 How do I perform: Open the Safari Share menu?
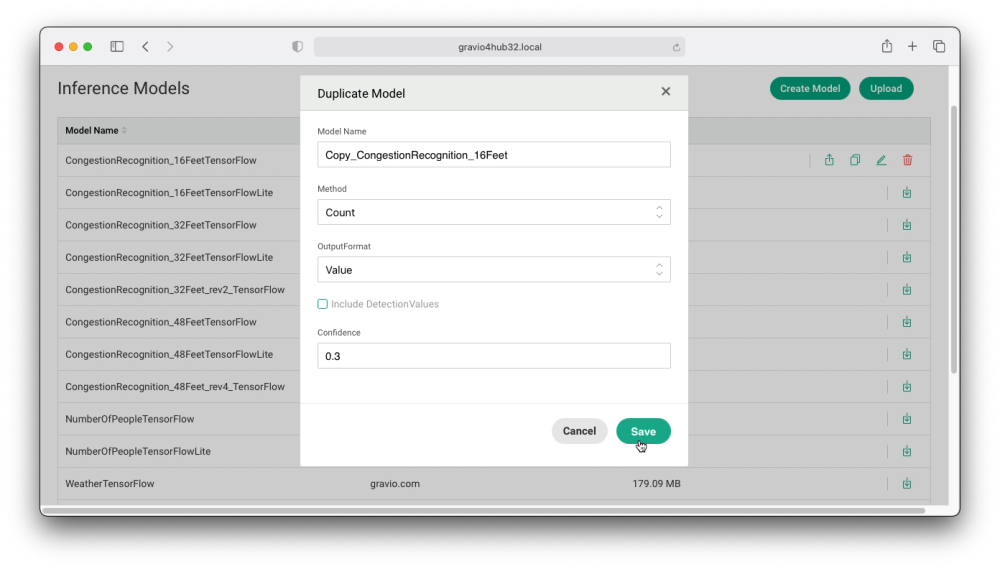pos(886,46)
